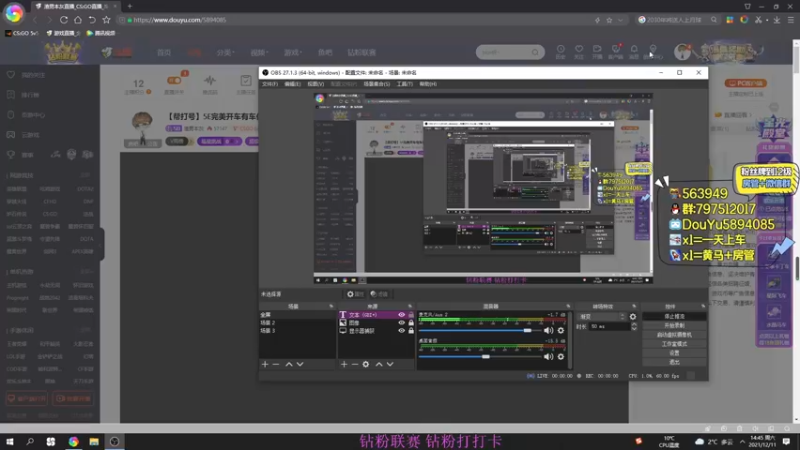Remove the selected source with the minus icon
The height and width of the screenshot is (450, 800).
click(x=355, y=364)
